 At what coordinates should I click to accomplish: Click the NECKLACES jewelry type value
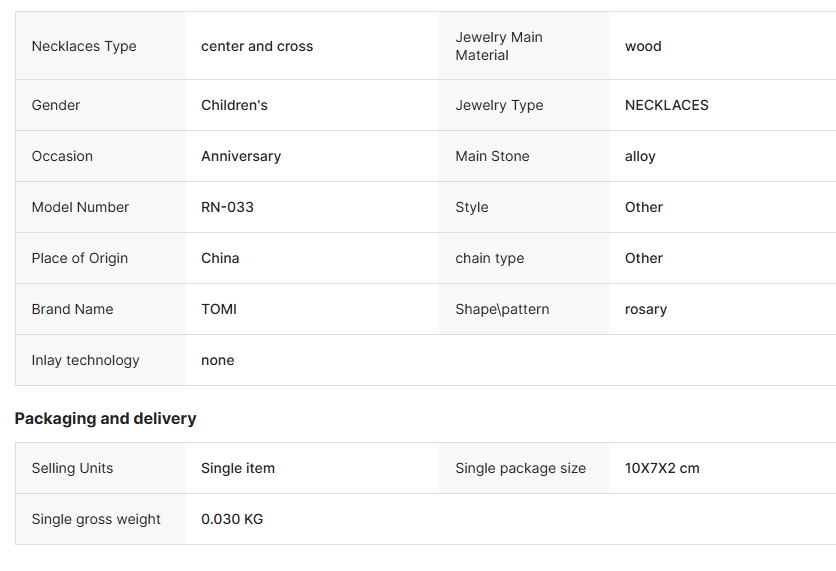pyautogui.click(x=666, y=105)
